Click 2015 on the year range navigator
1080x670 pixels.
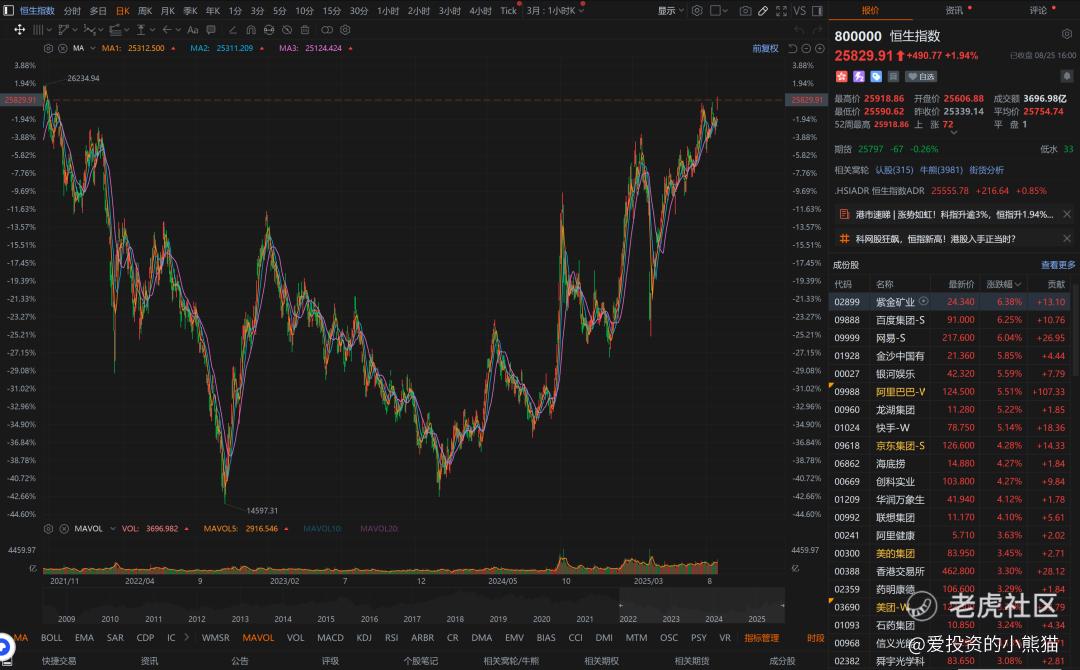326,618
